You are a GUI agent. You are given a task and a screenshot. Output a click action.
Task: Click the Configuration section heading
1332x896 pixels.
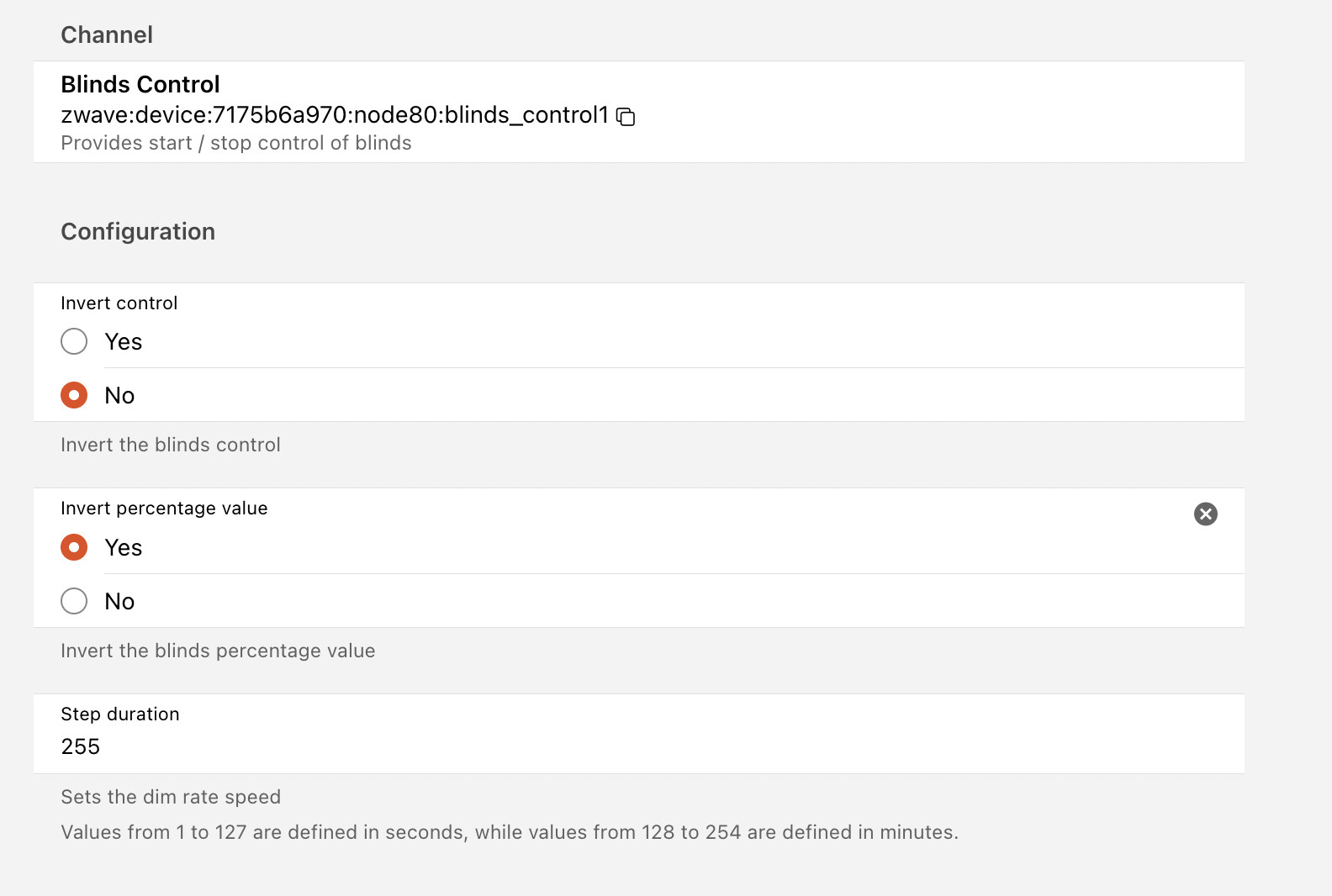(x=138, y=231)
